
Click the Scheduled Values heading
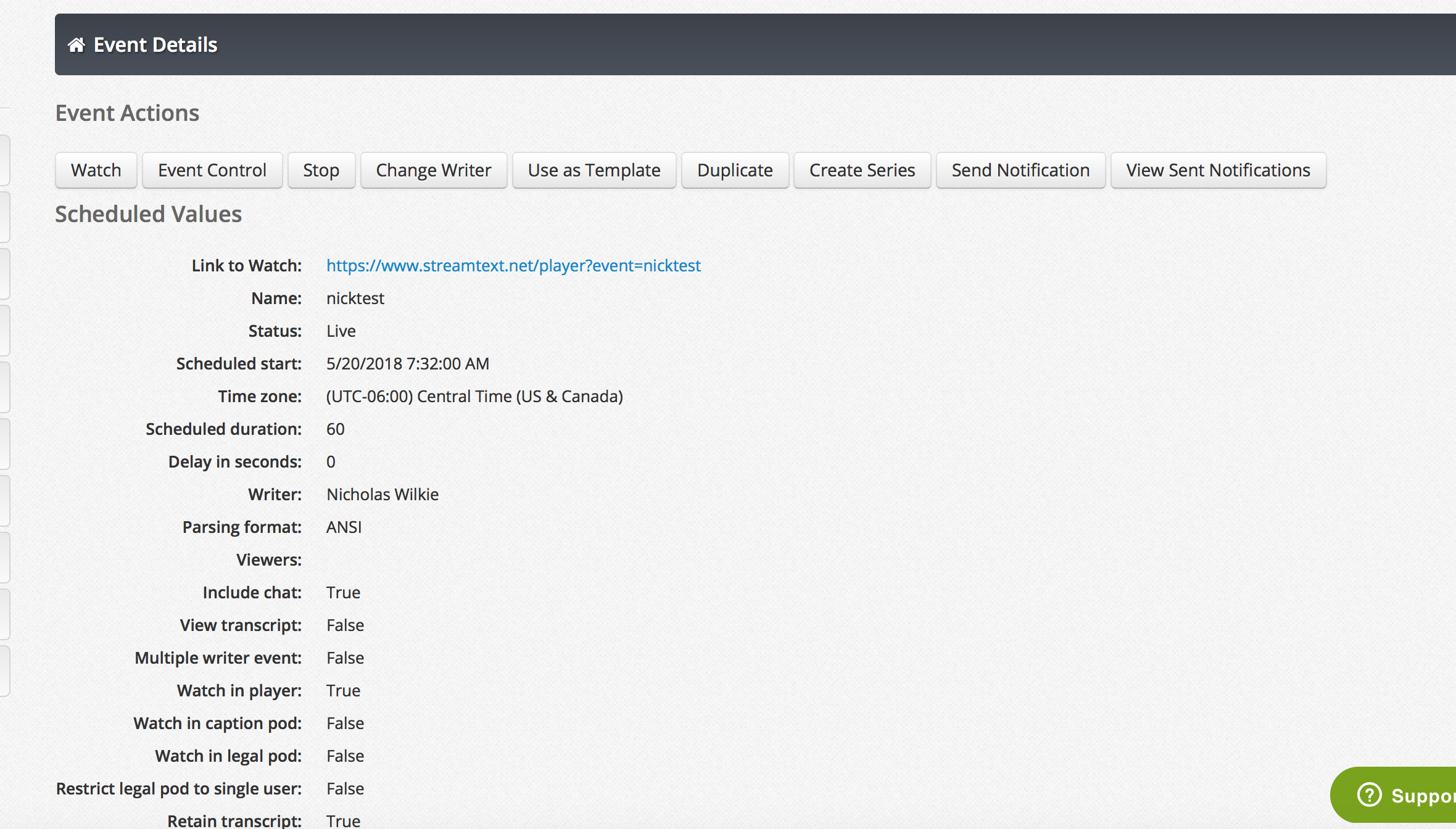(x=148, y=214)
